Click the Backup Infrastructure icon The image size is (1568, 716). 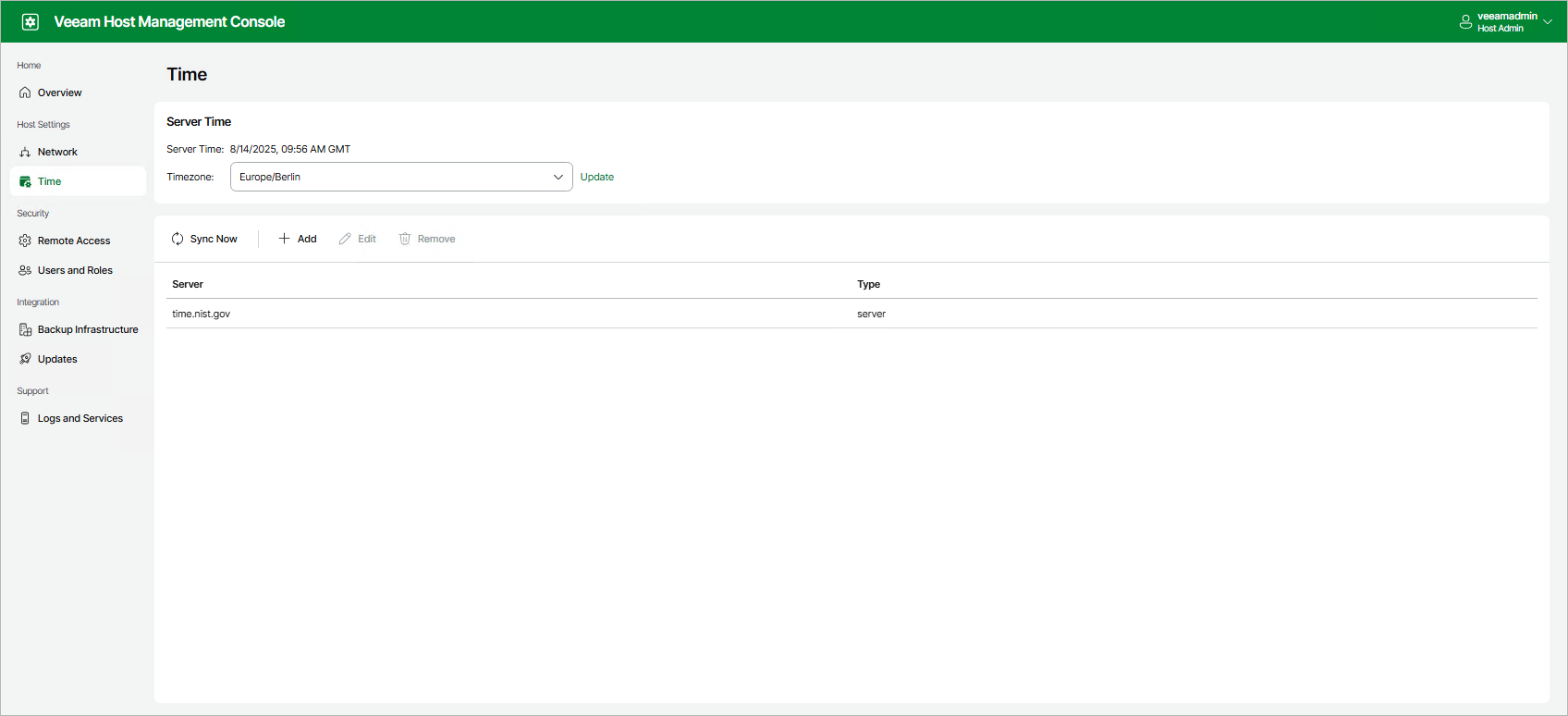click(x=25, y=329)
